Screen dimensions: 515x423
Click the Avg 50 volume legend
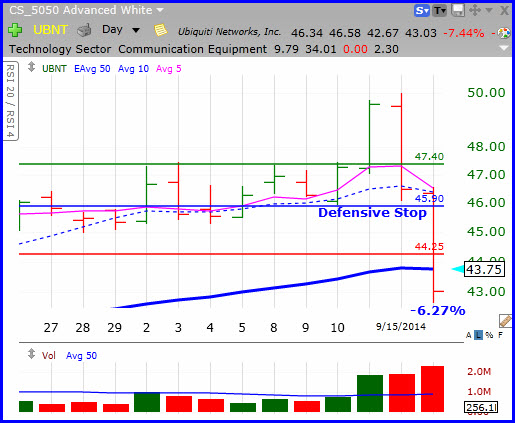(82, 356)
